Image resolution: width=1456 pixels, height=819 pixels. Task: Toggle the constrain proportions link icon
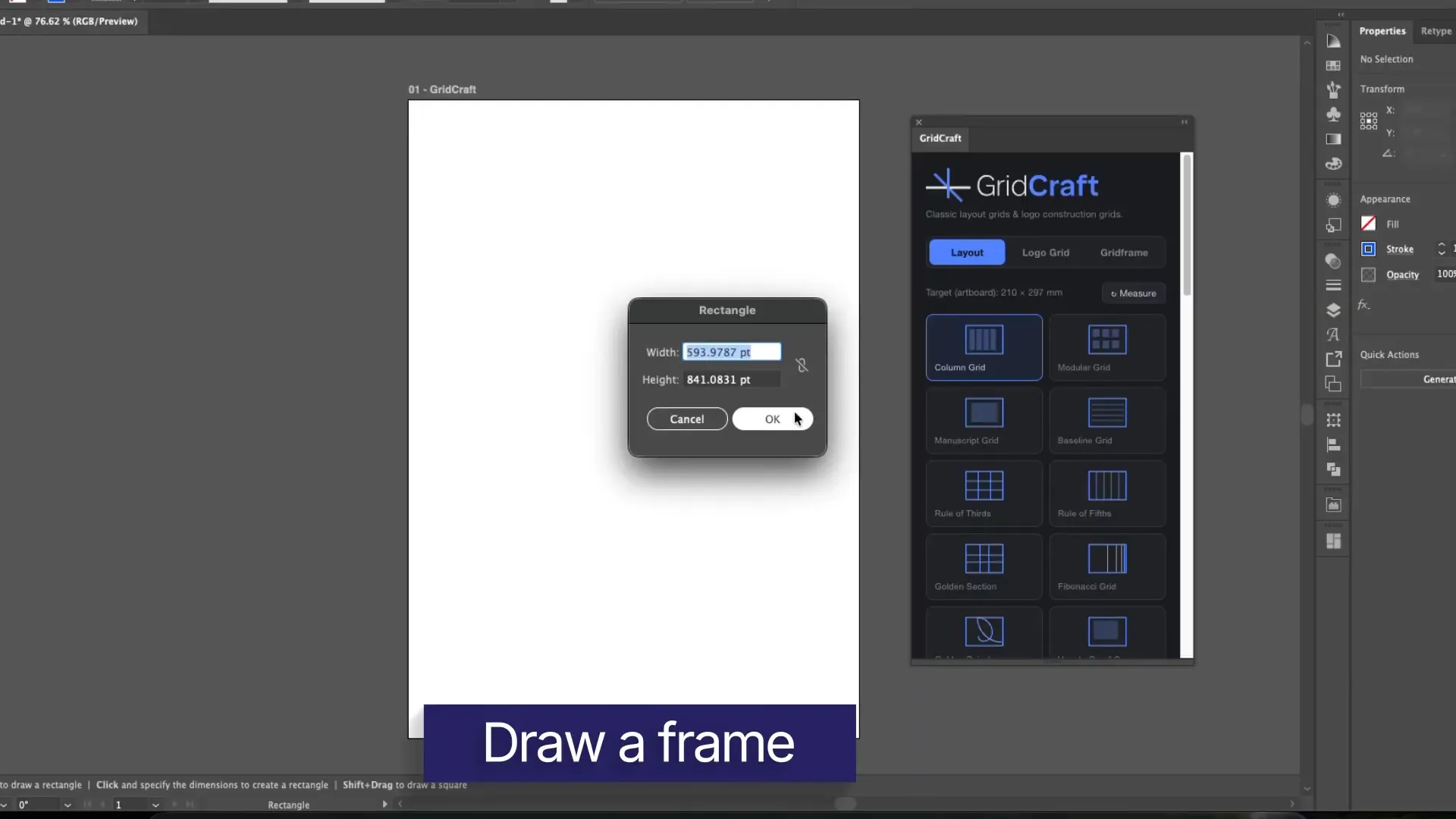[x=802, y=366]
